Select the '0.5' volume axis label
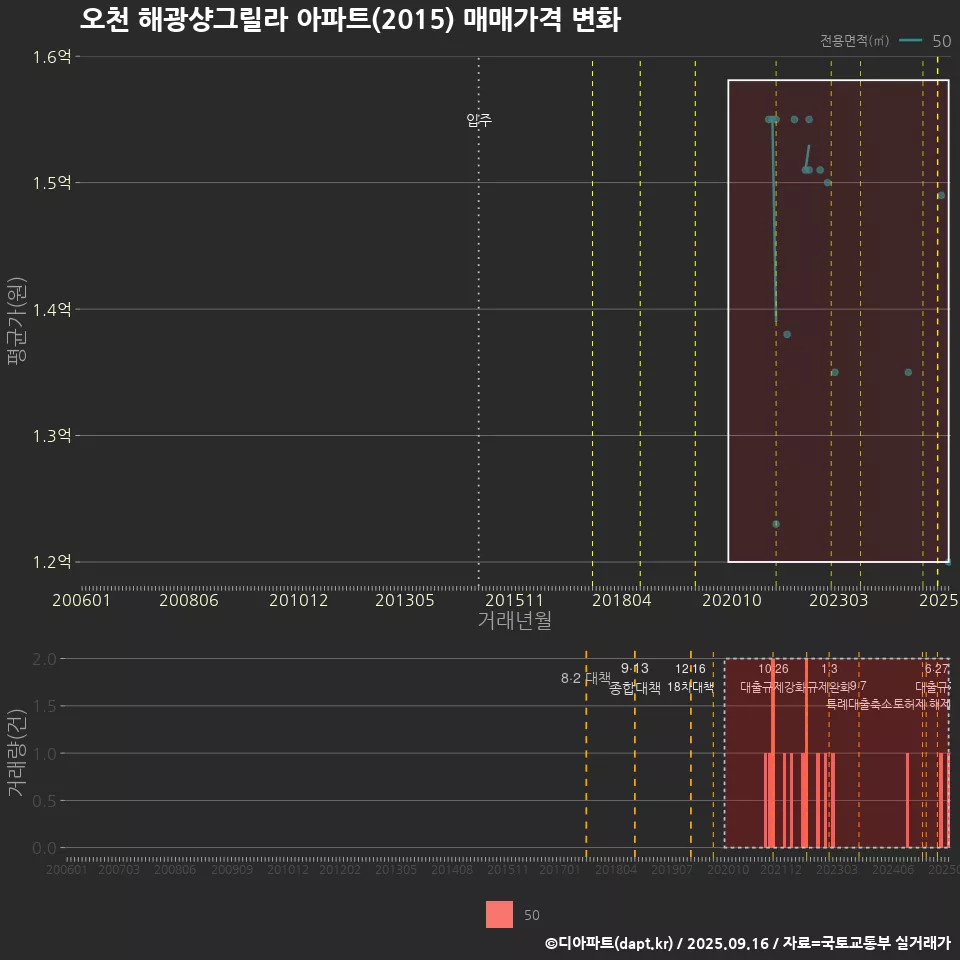Viewport: 960px width, 960px height. [44, 801]
